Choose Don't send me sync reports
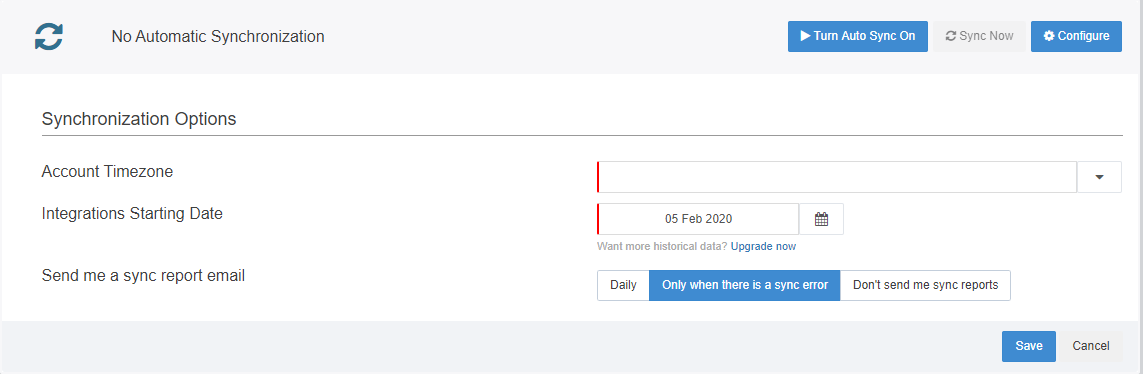1143x374 pixels. (x=925, y=285)
